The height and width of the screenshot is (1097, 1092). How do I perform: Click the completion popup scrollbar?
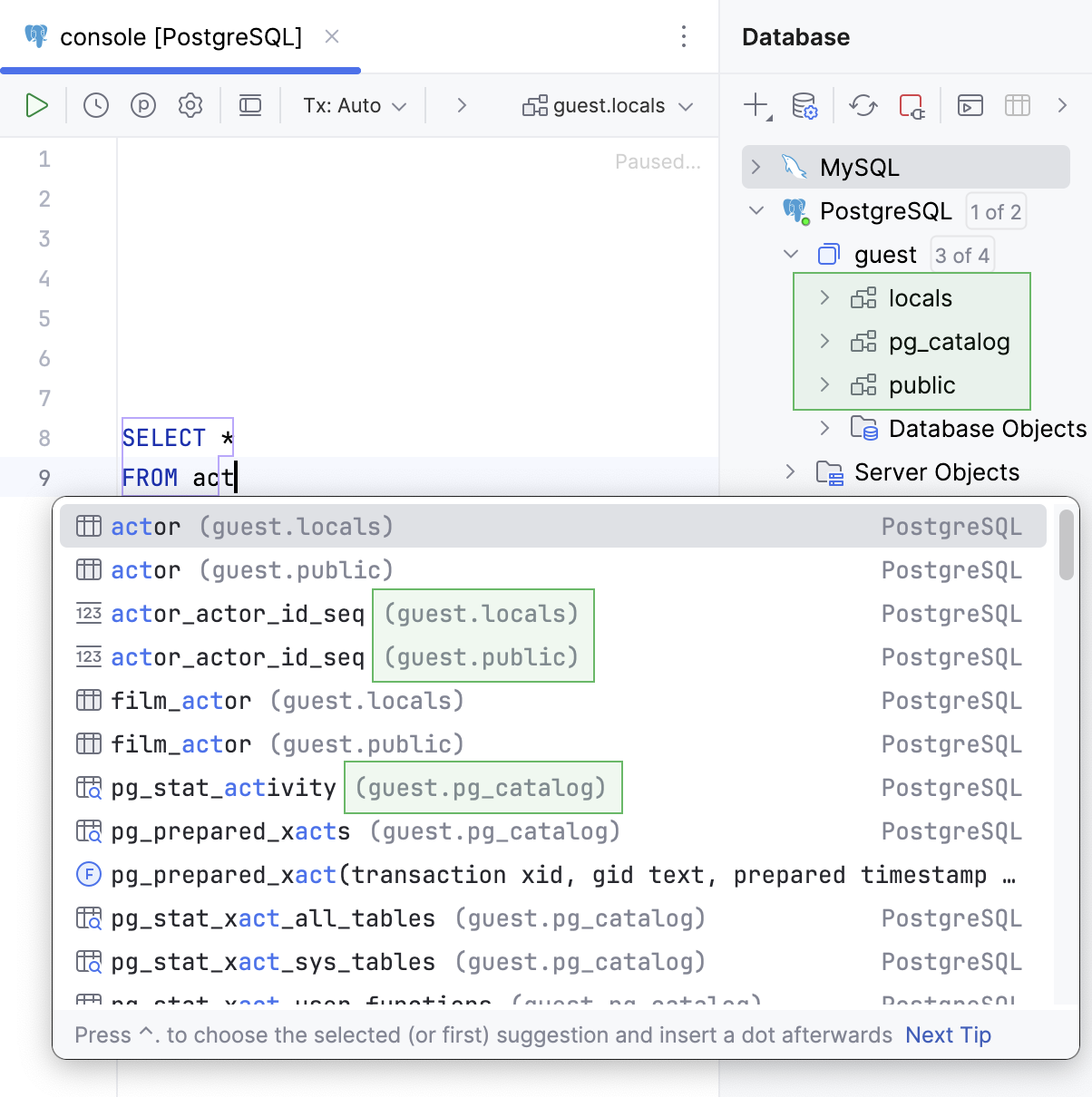point(1067,545)
